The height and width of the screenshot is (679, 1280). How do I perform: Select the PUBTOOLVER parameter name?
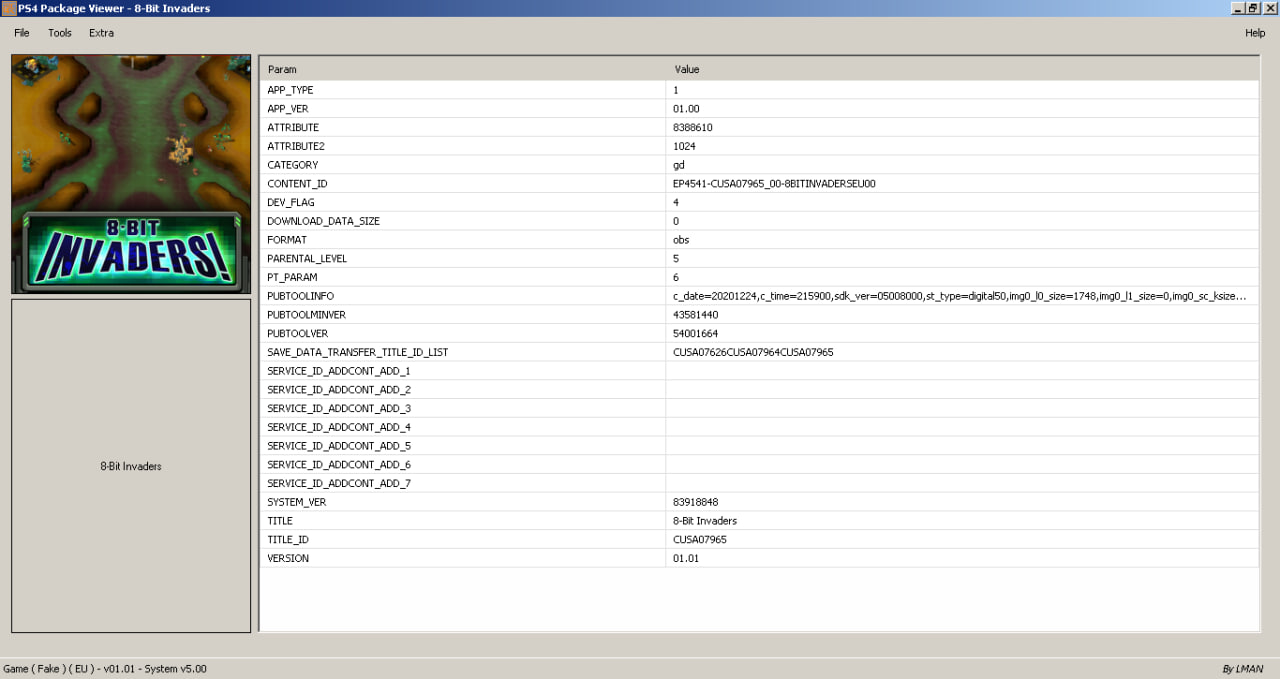297,333
